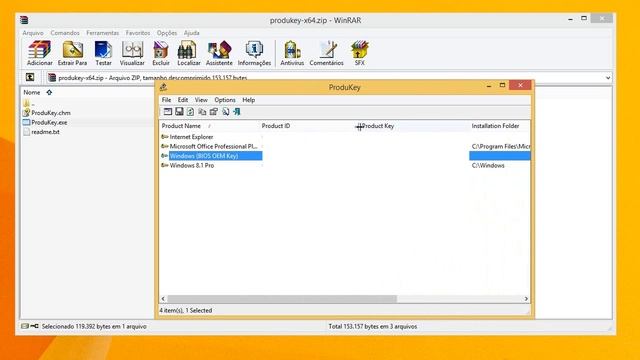
Task: Open the Ajuda menu in WinRAR
Action: click(191, 33)
